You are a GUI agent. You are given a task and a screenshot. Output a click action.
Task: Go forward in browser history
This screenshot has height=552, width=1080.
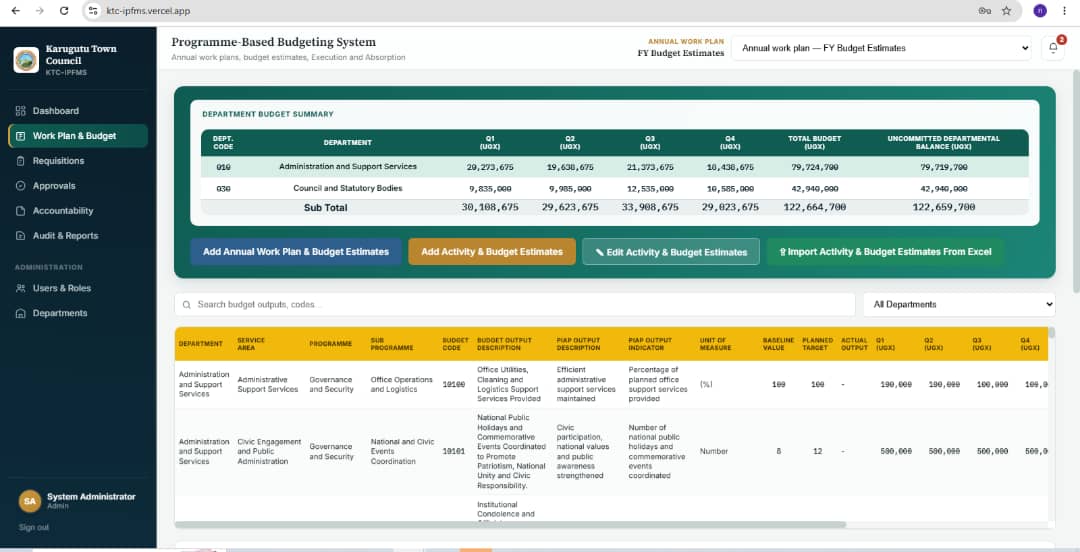click(39, 10)
